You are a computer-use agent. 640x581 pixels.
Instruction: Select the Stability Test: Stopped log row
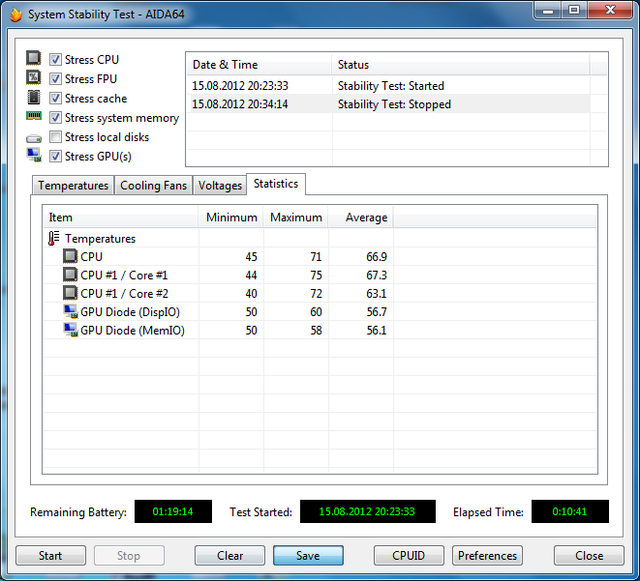pos(395,104)
